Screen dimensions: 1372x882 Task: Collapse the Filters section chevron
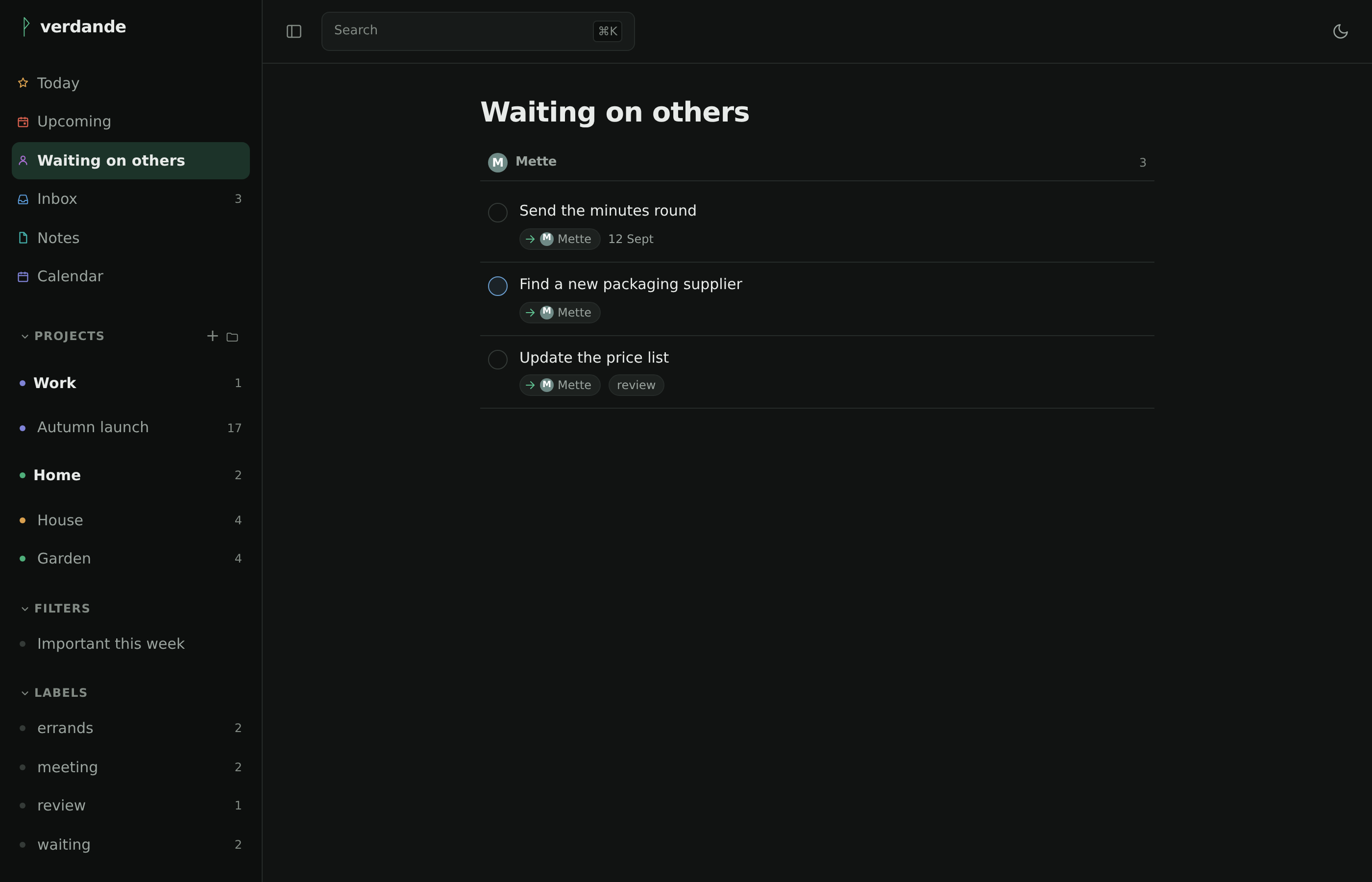point(24,609)
